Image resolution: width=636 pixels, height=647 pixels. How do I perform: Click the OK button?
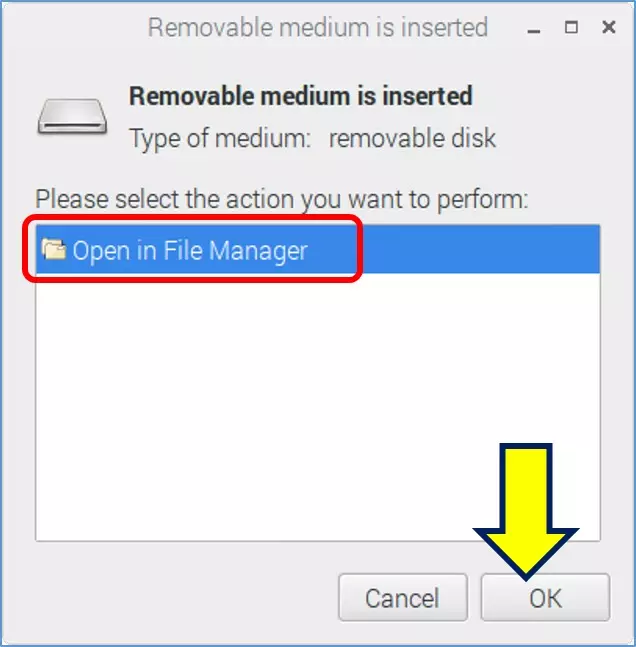click(545, 598)
